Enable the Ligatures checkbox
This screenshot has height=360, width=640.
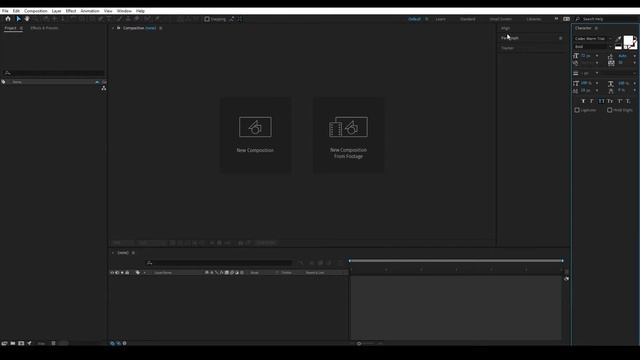point(577,110)
